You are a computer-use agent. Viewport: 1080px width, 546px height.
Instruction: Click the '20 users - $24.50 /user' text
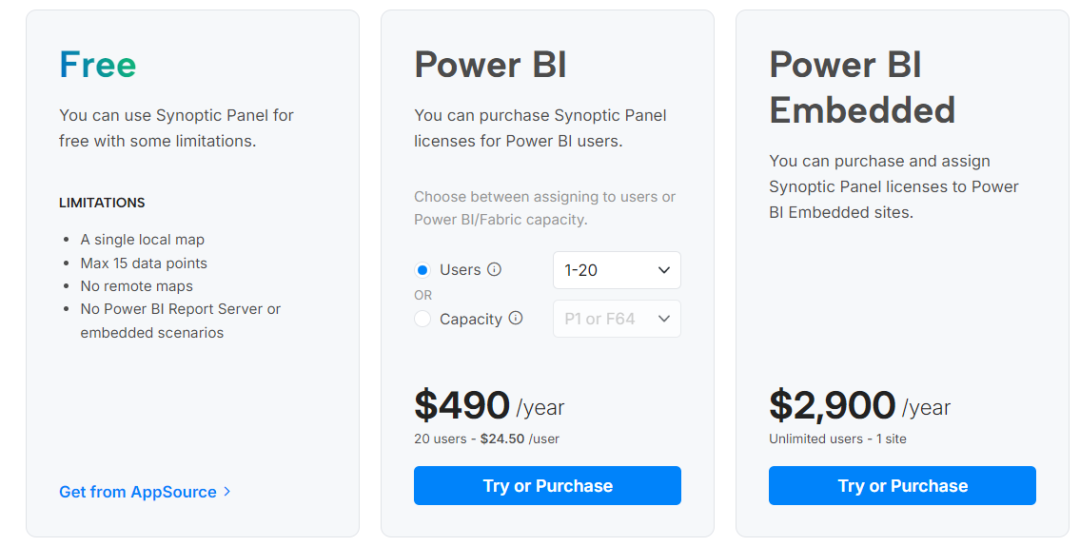tap(488, 439)
